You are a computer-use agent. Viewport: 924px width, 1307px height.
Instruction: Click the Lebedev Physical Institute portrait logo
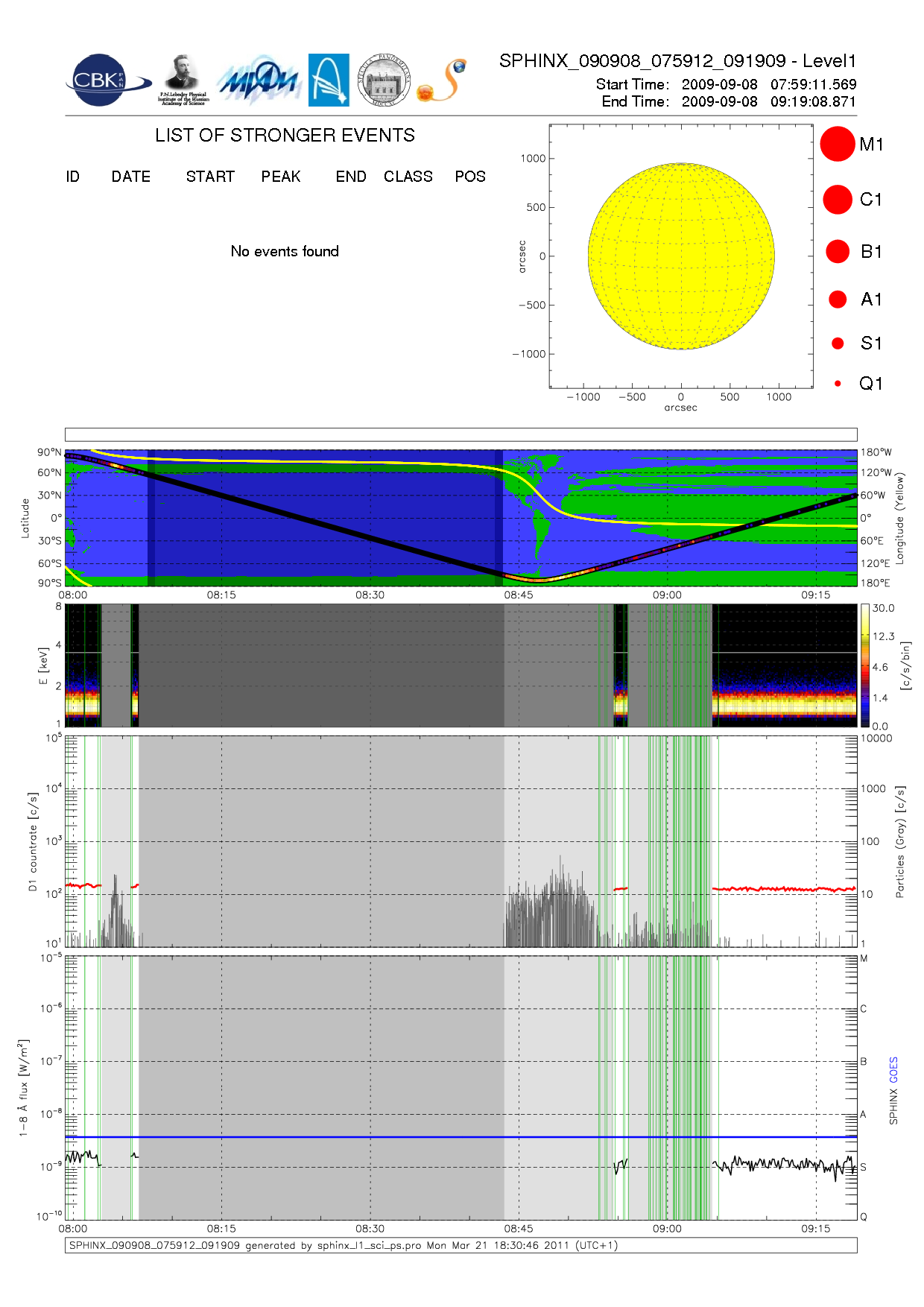(183, 80)
